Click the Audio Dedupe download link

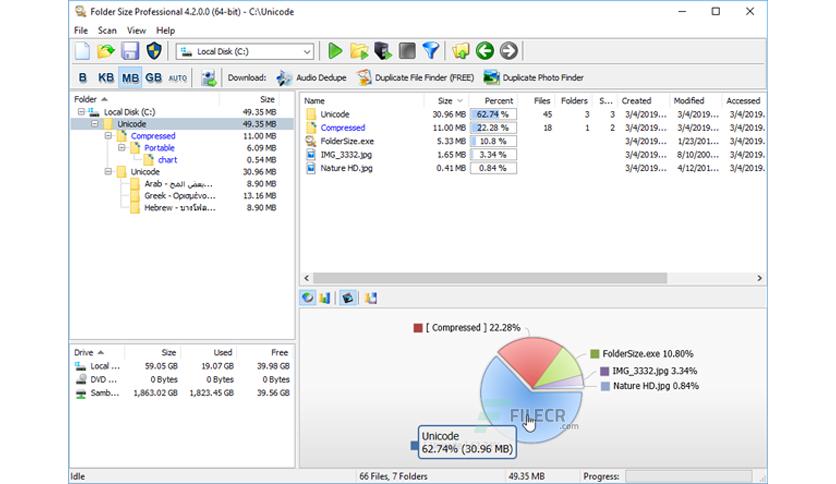311,78
